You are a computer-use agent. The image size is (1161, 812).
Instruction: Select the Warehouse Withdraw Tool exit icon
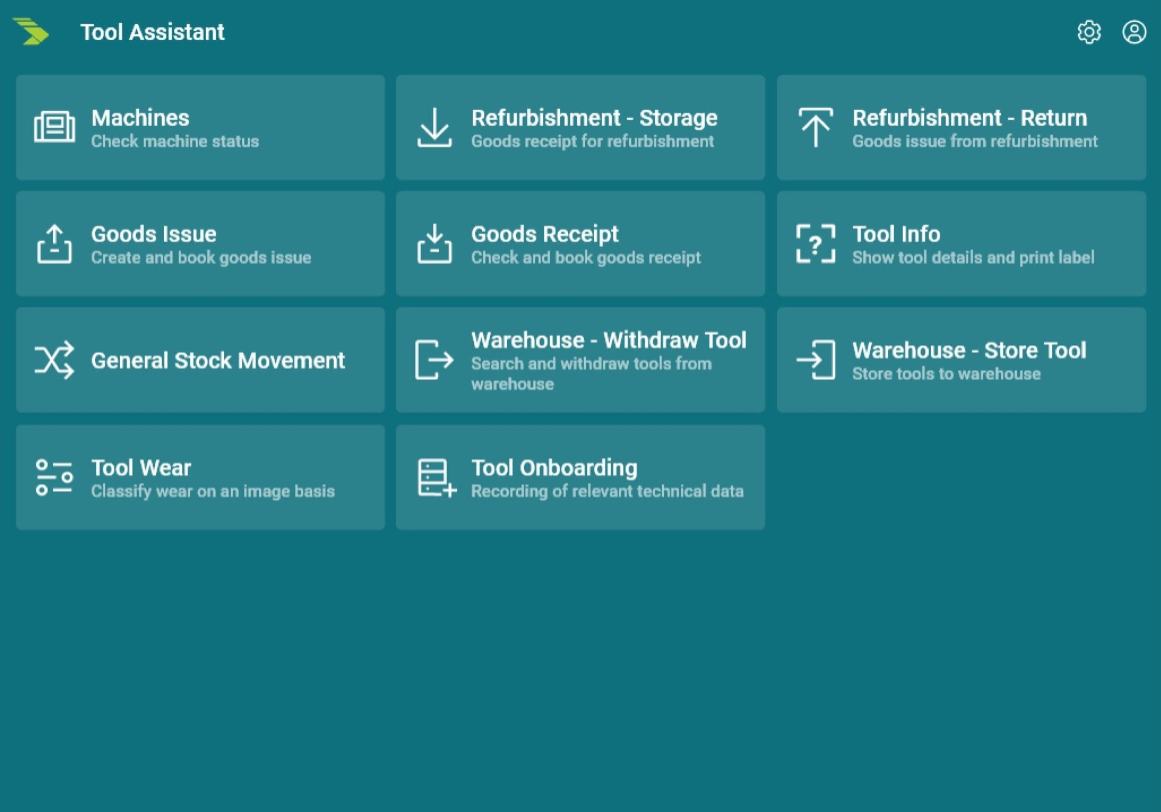coord(436,359)
